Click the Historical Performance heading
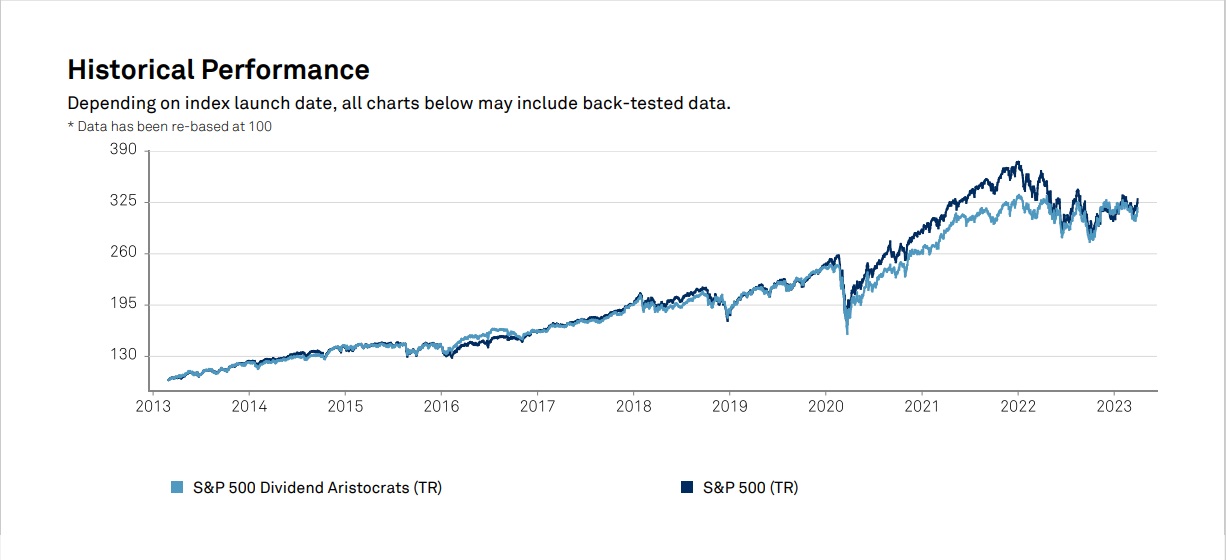The height and width of the screenshot is (560, 1226). 218,70
